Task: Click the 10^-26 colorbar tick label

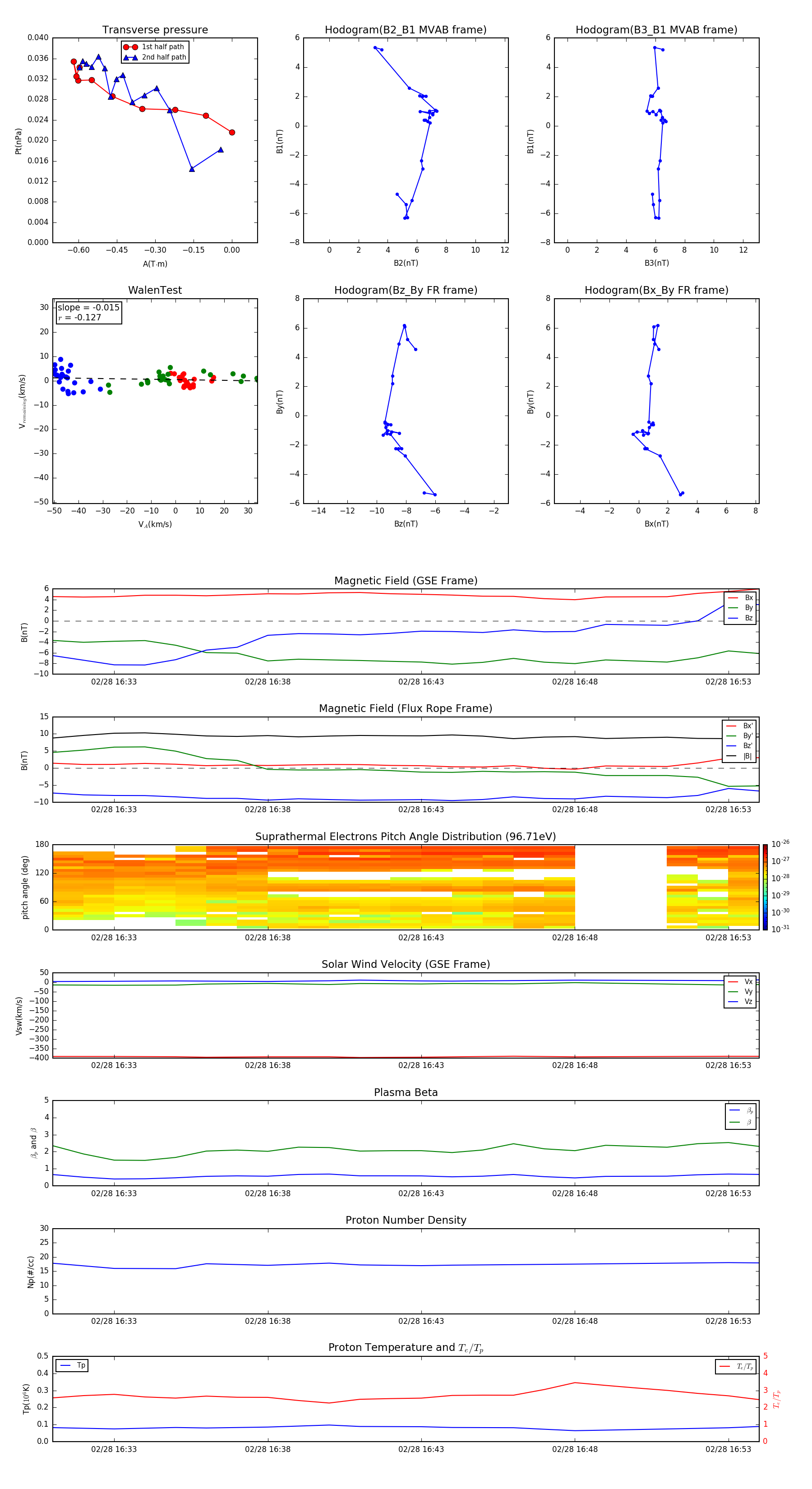Action: [x=780, y=844]
